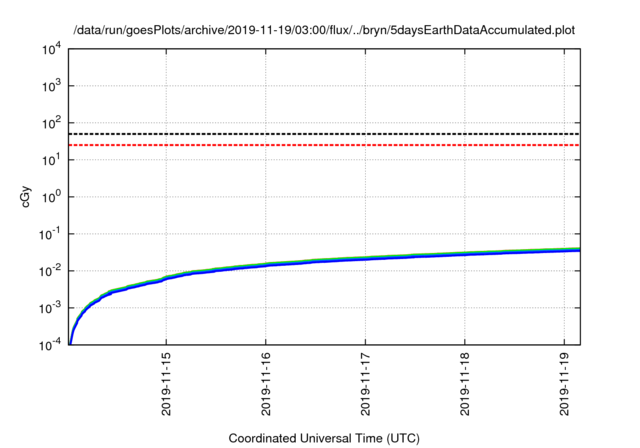The height and width of the screenshot is (448, 640).
Task: Click the Coordinated Universal Time (UTC) label
Action: pyautogui.click(x=324, y=438)
